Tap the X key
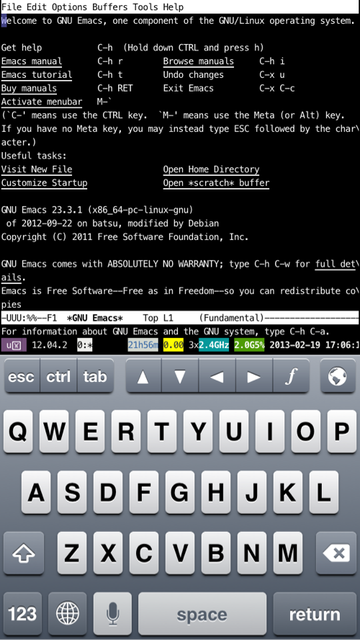The height and width of the screenshot is (640, 360). 108,553
